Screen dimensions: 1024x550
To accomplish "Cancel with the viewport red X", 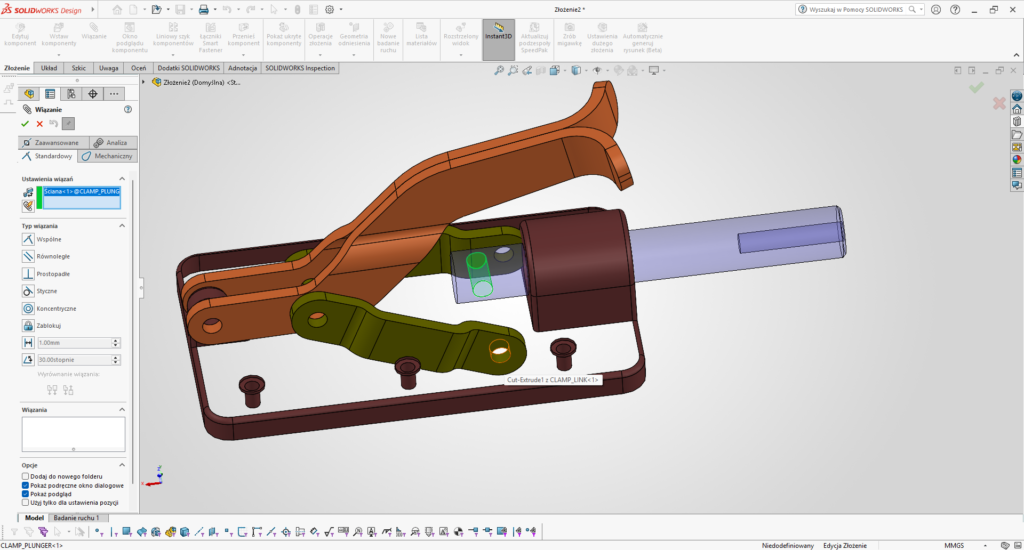I will [999, 103].
